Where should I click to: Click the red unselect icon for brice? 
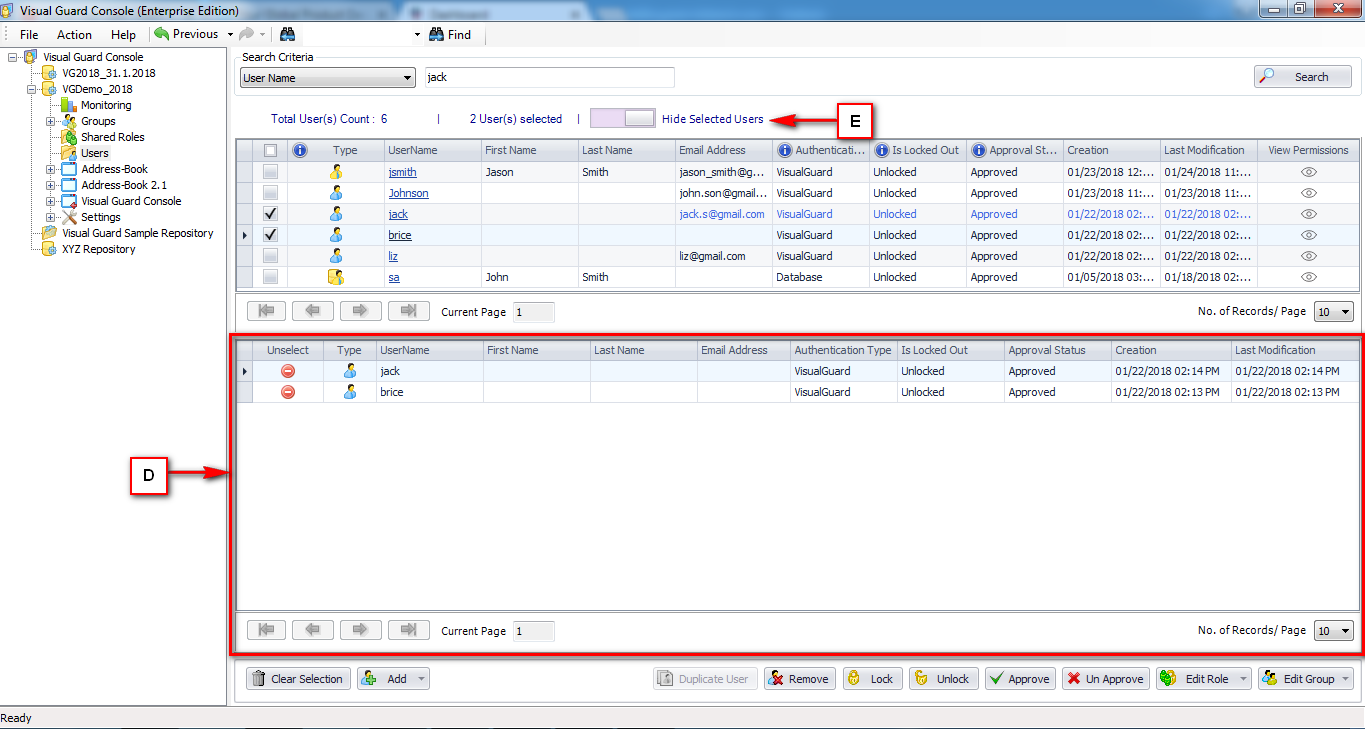[x=288, y=392]
